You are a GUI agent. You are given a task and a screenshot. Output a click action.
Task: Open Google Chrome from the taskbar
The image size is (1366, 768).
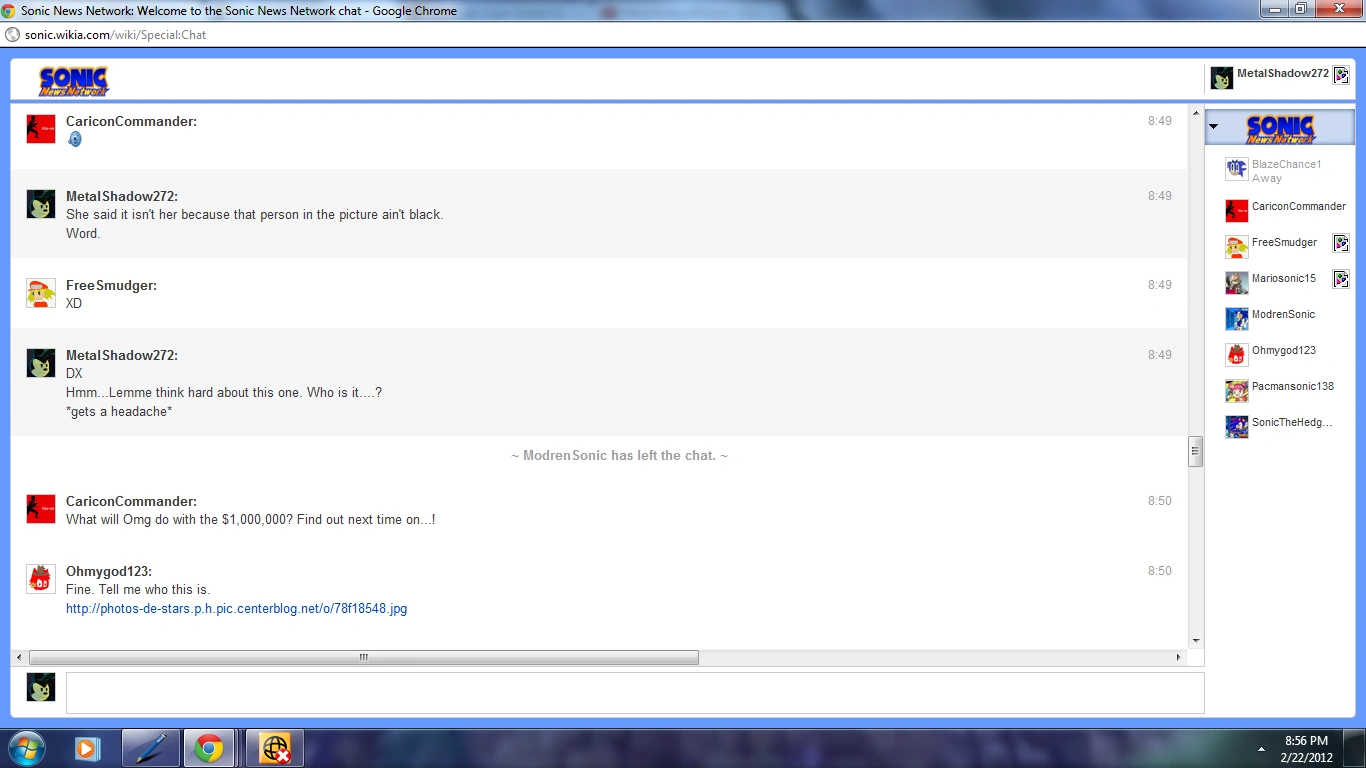tap(209, 748)
